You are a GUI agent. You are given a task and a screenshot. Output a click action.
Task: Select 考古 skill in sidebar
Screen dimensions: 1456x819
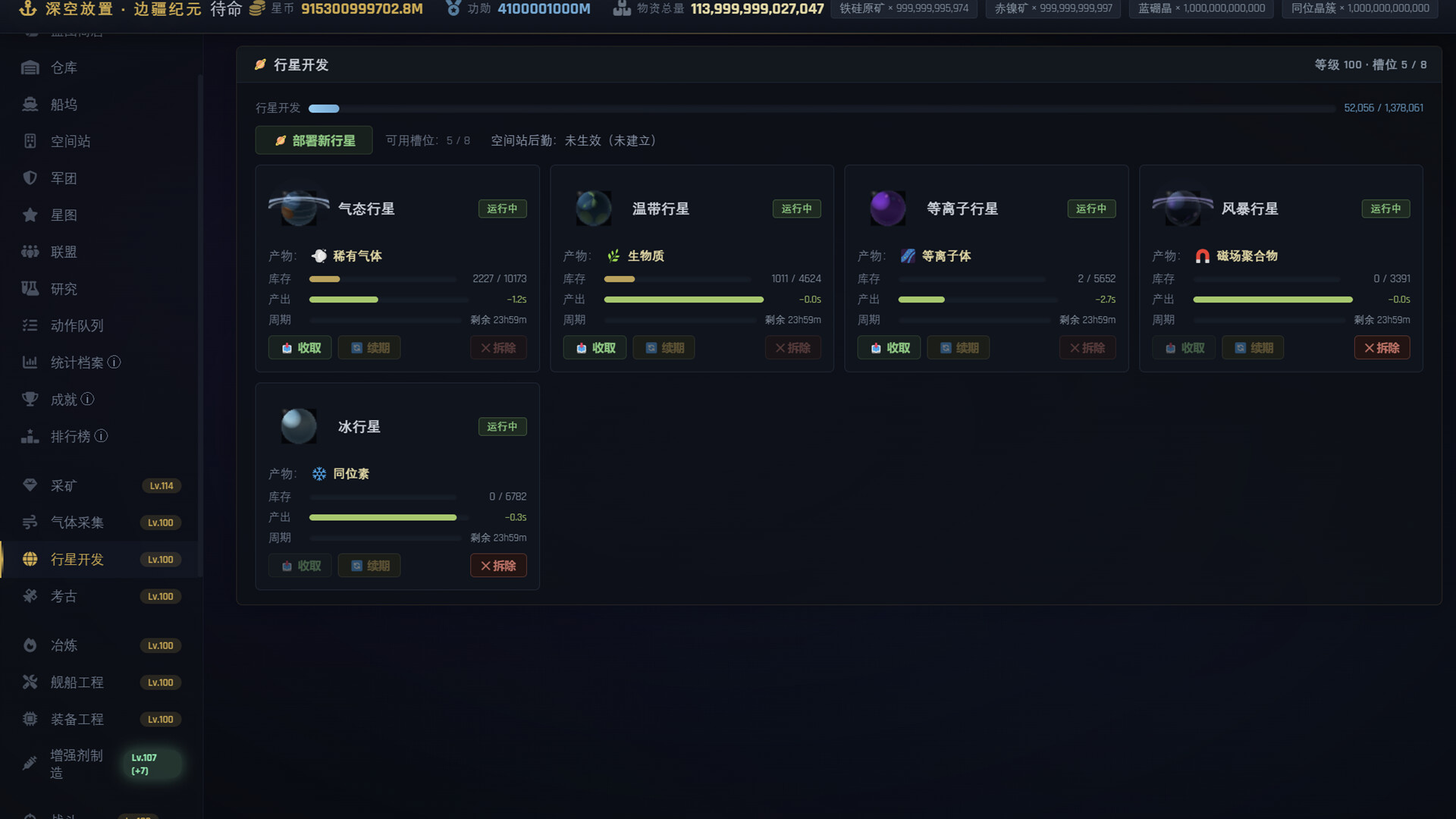click(x=101, y=596)
